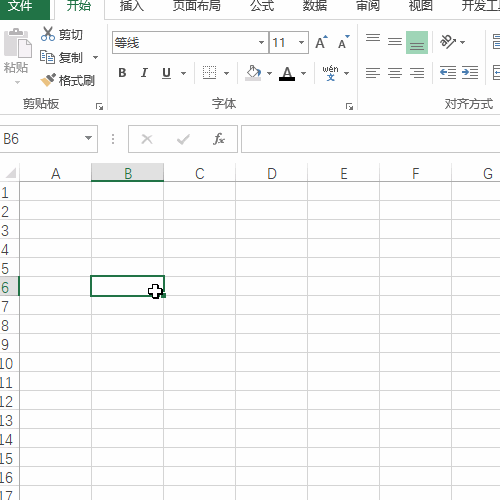Viewport: 500px width, 500px height.
Task: Open the Review (审阅) tab
Action: [368, 6]
